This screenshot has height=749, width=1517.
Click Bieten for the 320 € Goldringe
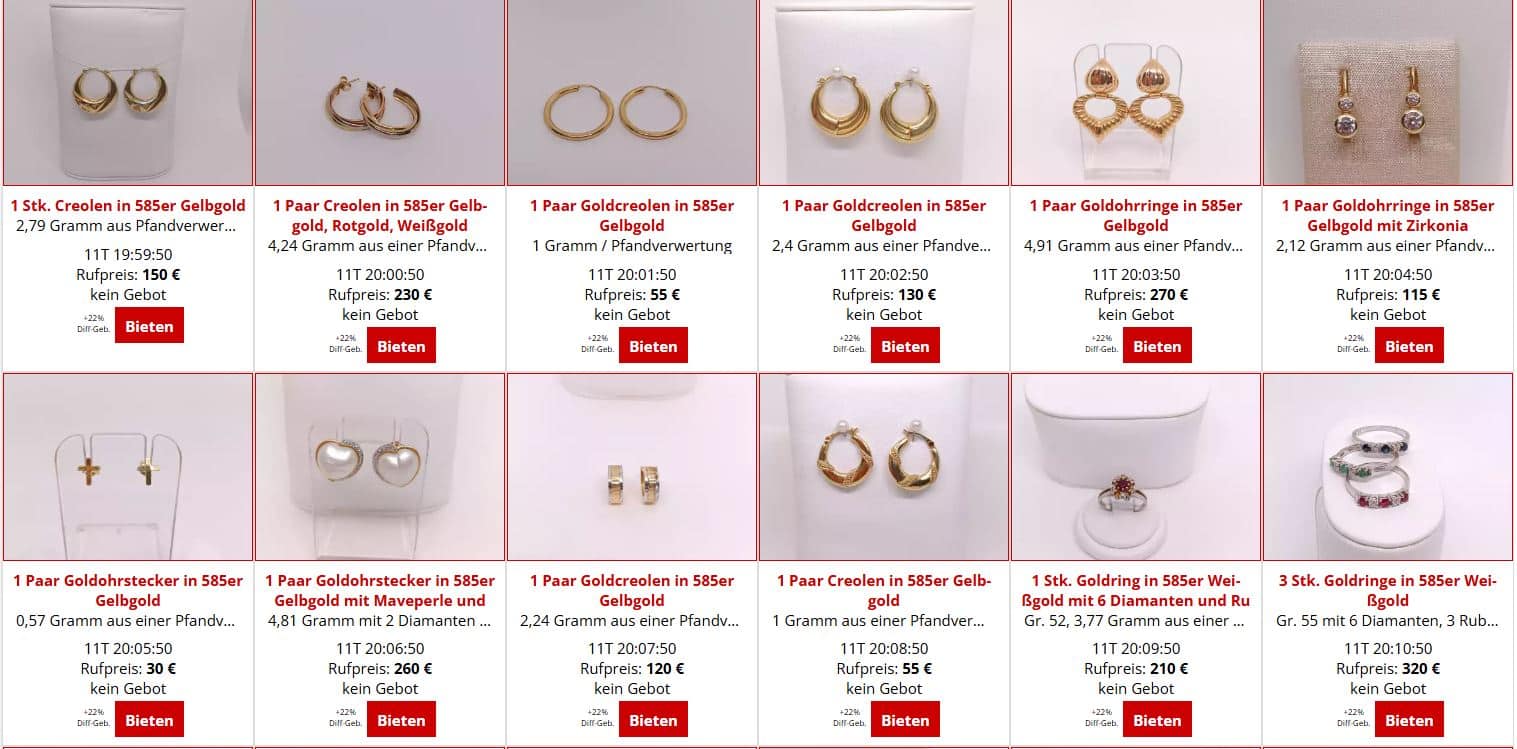[x=1409, y=720]
